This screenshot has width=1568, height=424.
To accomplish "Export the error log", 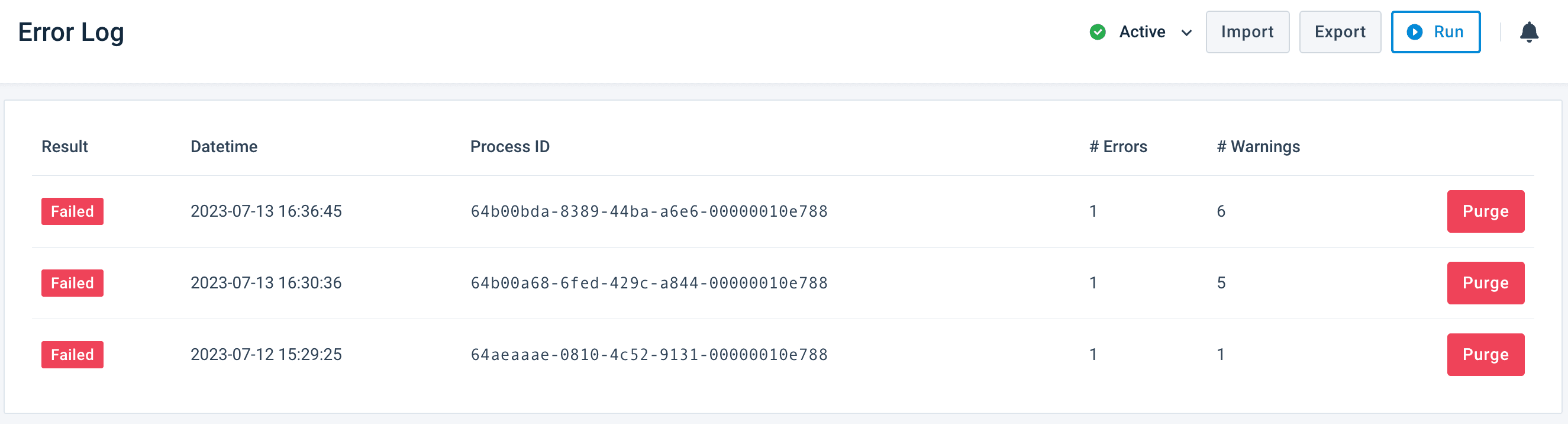I will pyautogui.click(x=1340, y=31).
